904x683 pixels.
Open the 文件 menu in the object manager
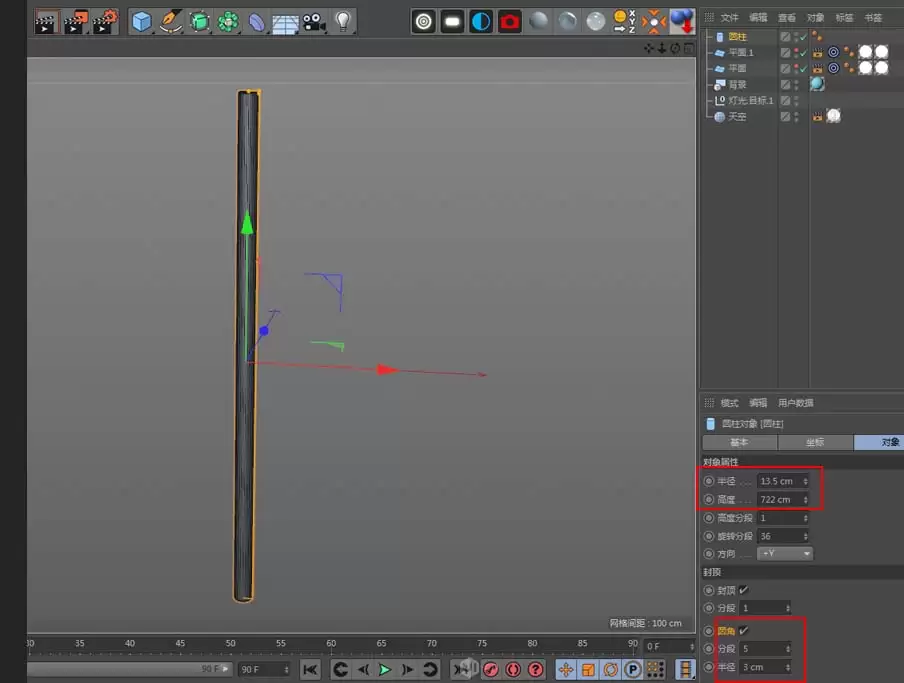point(731,16)
